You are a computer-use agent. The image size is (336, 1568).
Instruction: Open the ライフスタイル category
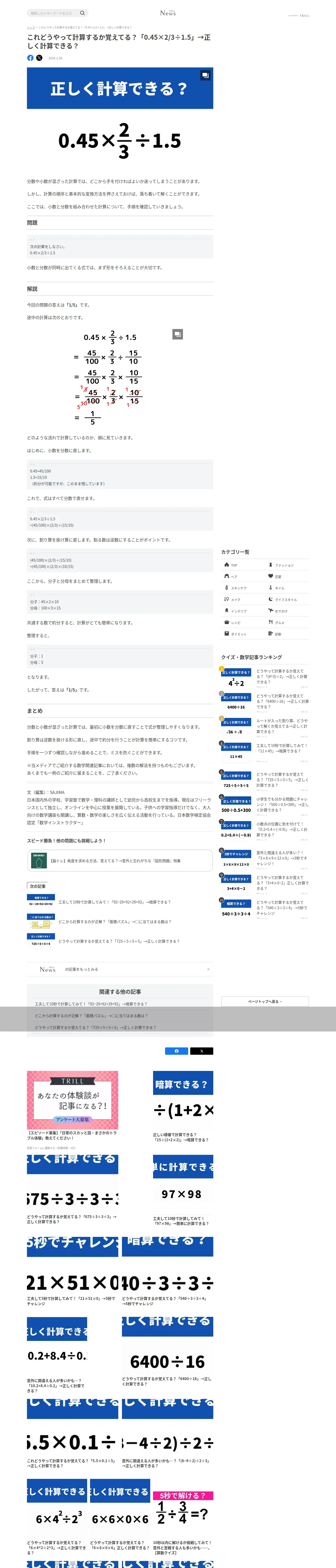pyautogui.click(x=287, y=599)
